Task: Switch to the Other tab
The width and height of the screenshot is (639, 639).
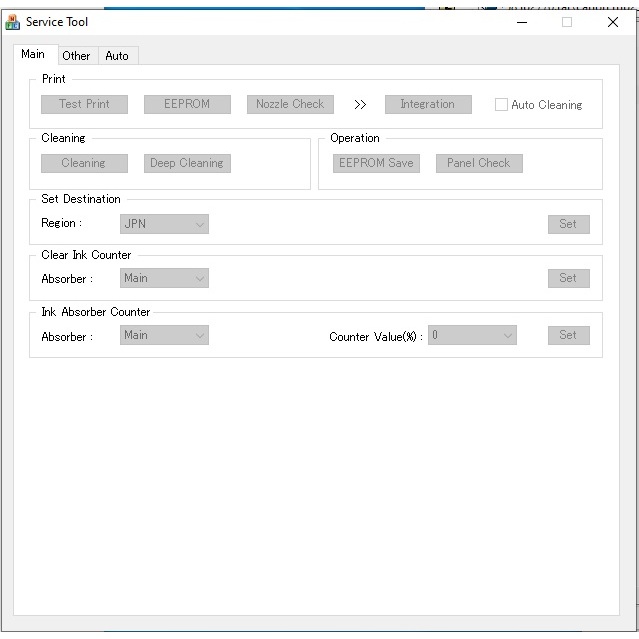Action: point(76,56)
